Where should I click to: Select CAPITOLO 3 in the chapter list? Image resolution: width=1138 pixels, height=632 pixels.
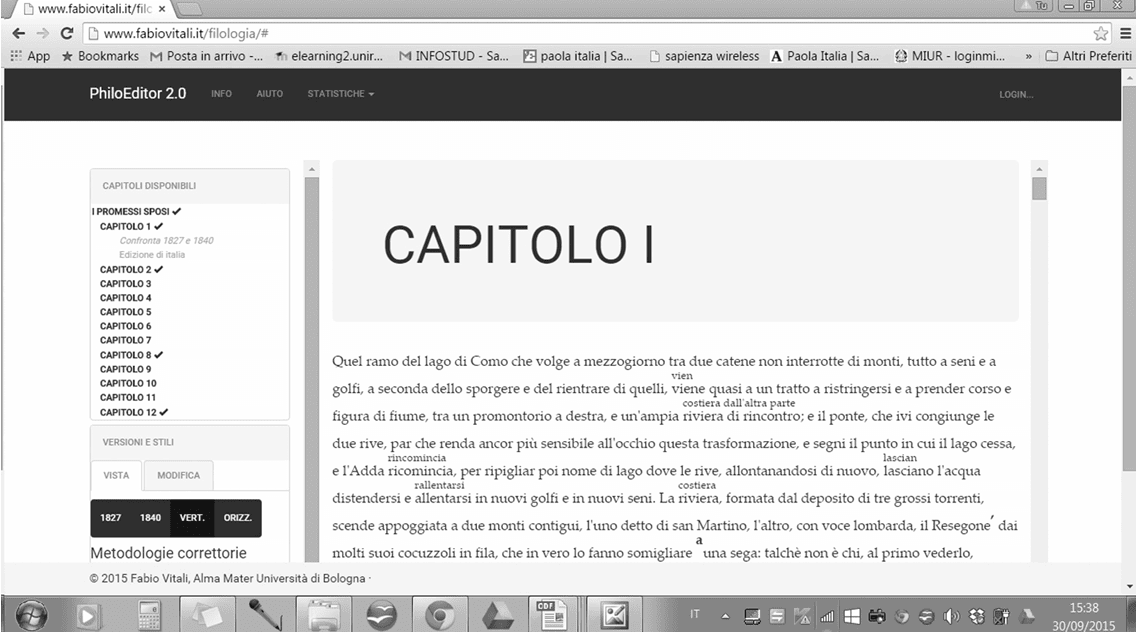126,284
